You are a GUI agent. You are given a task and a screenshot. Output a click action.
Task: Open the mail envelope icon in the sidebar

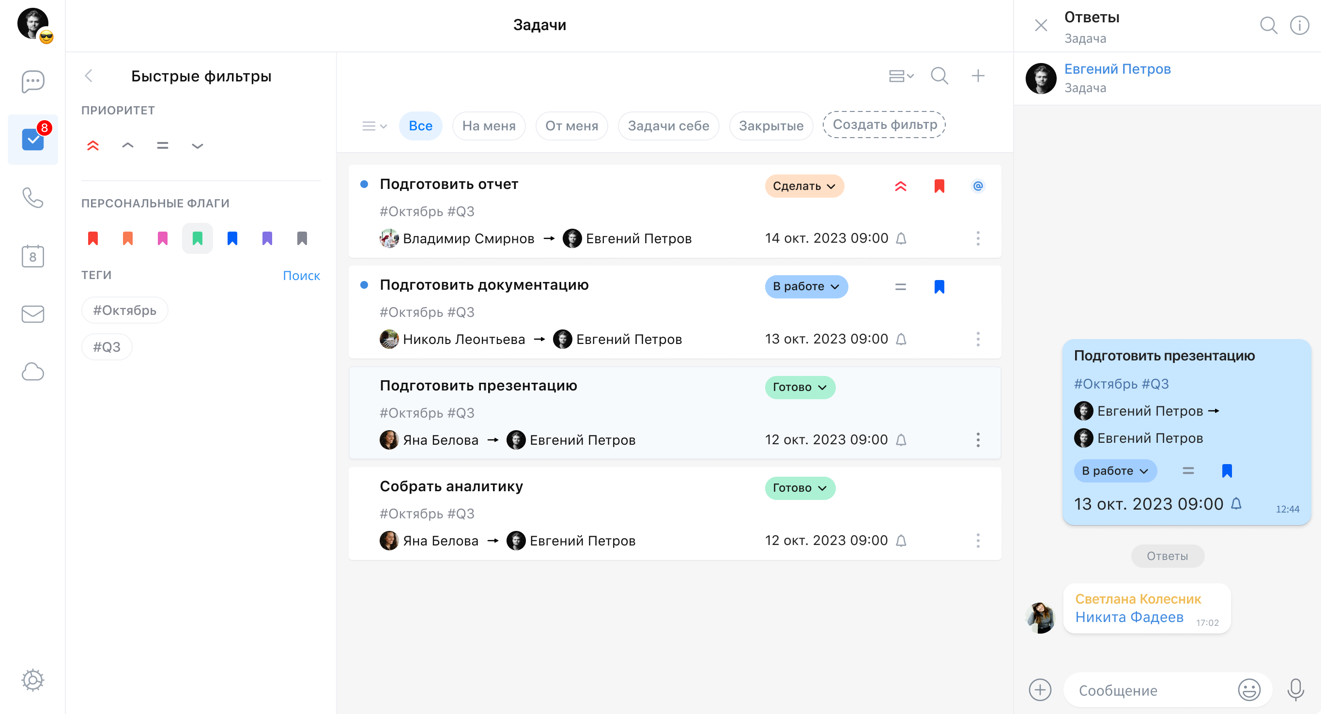(x=33, y=314)
